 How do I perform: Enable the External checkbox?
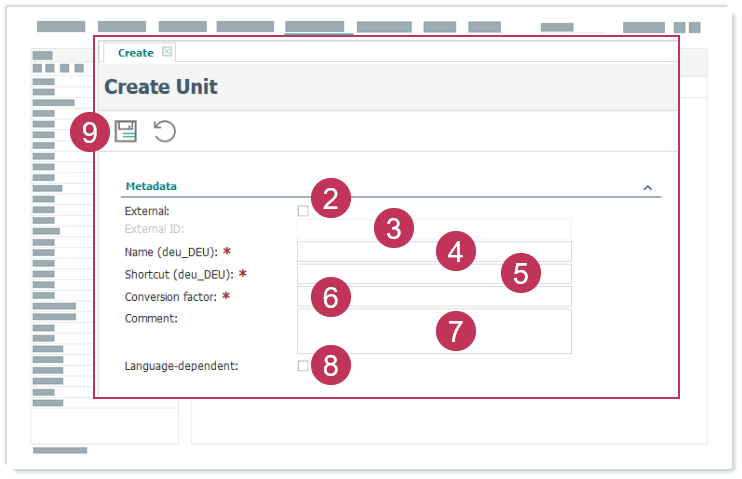tap(303, 211)
